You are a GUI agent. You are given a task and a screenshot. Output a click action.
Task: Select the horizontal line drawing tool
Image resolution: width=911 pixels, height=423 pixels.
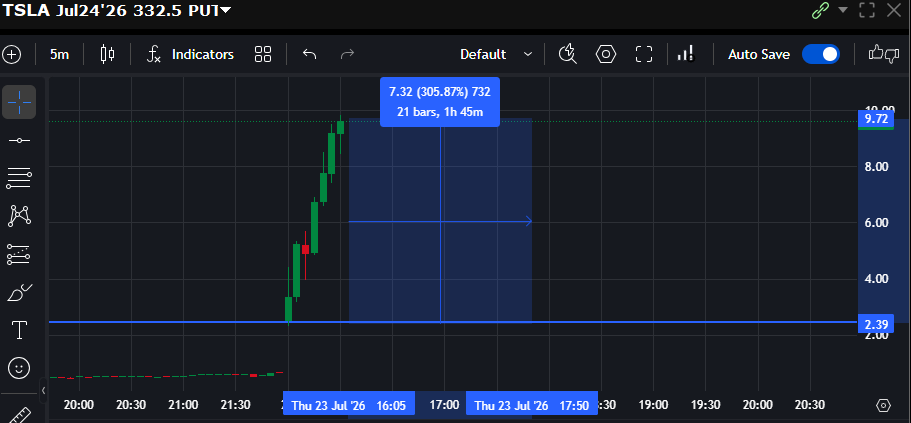coord(19,141)
